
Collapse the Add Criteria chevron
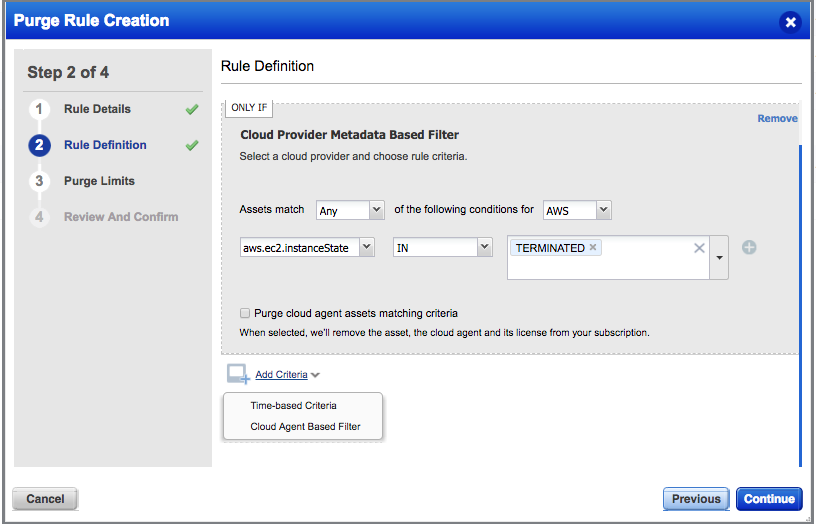[x=315, y=375]
